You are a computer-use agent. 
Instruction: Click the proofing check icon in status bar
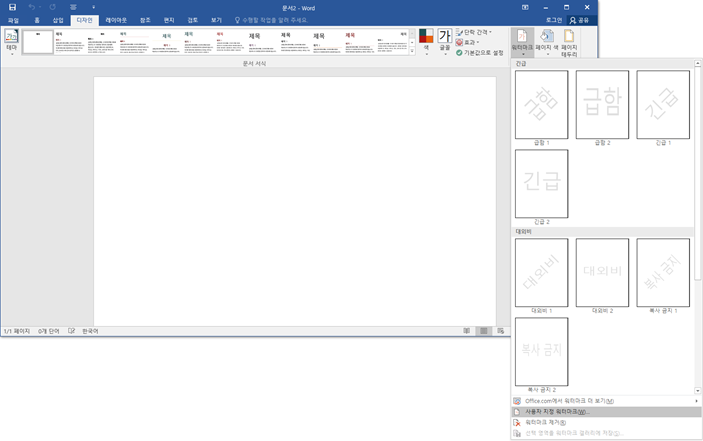pos(71,331)
